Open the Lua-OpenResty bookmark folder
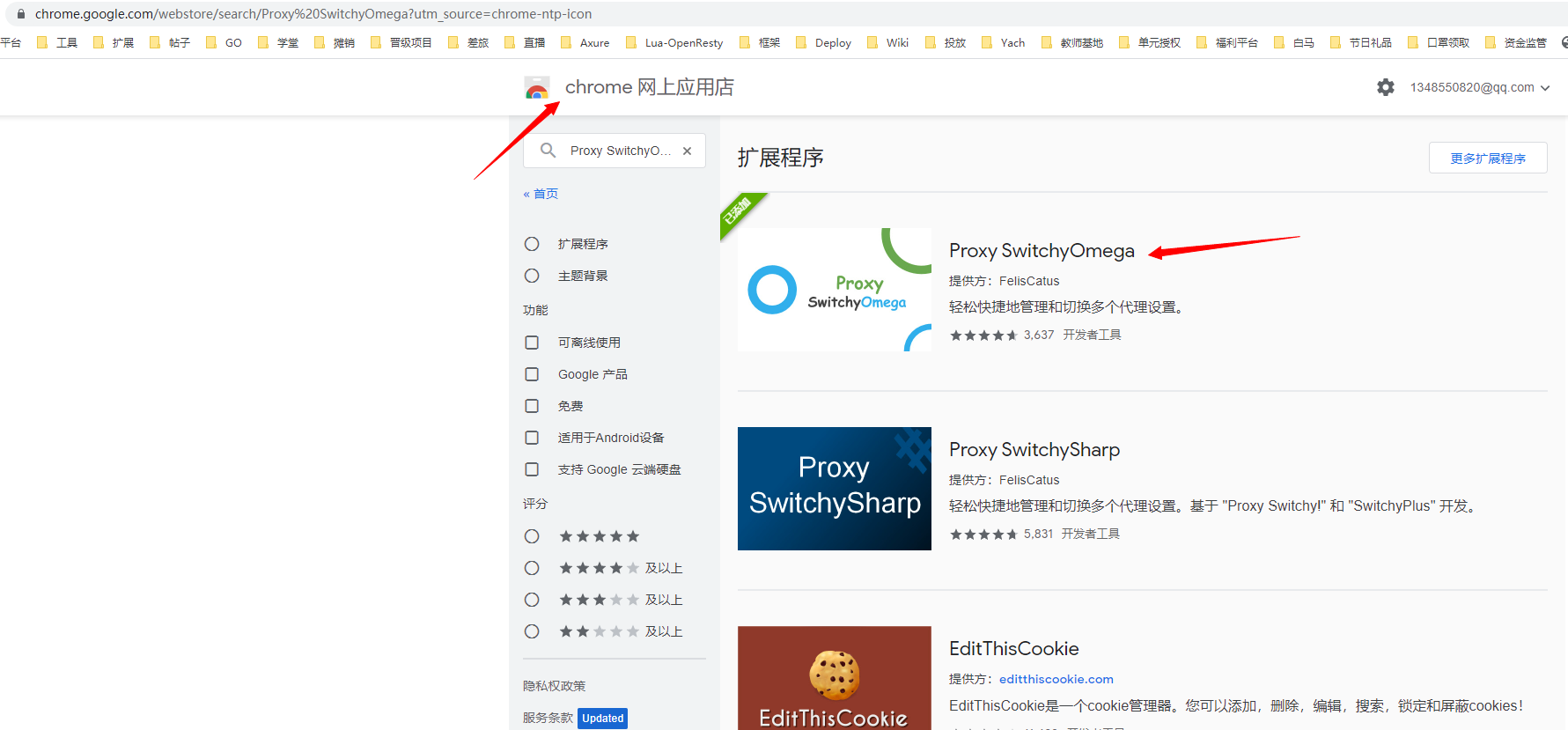 tap(674, 42)
